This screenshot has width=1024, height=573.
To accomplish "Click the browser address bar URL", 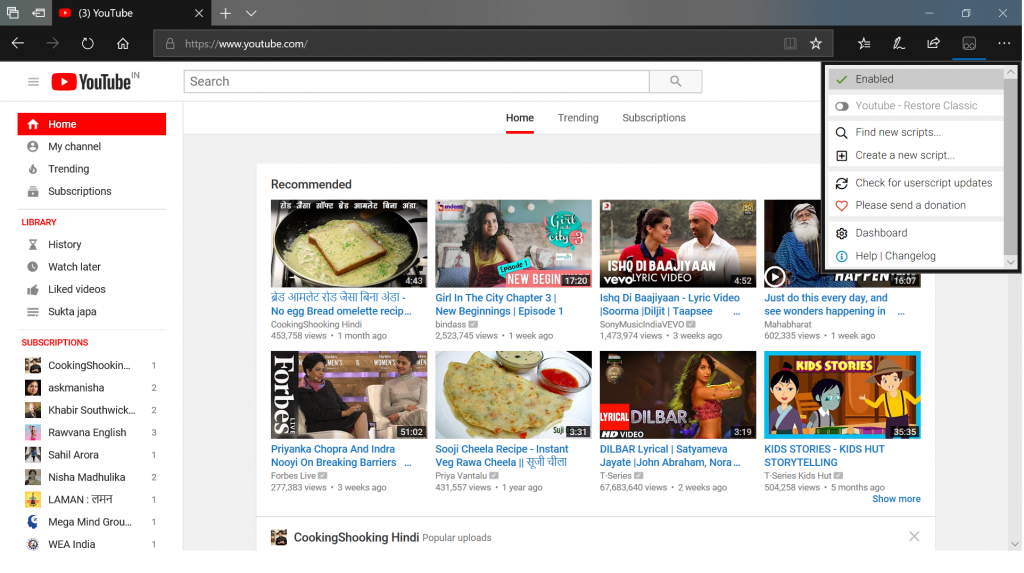I will [x=246, y=44].
